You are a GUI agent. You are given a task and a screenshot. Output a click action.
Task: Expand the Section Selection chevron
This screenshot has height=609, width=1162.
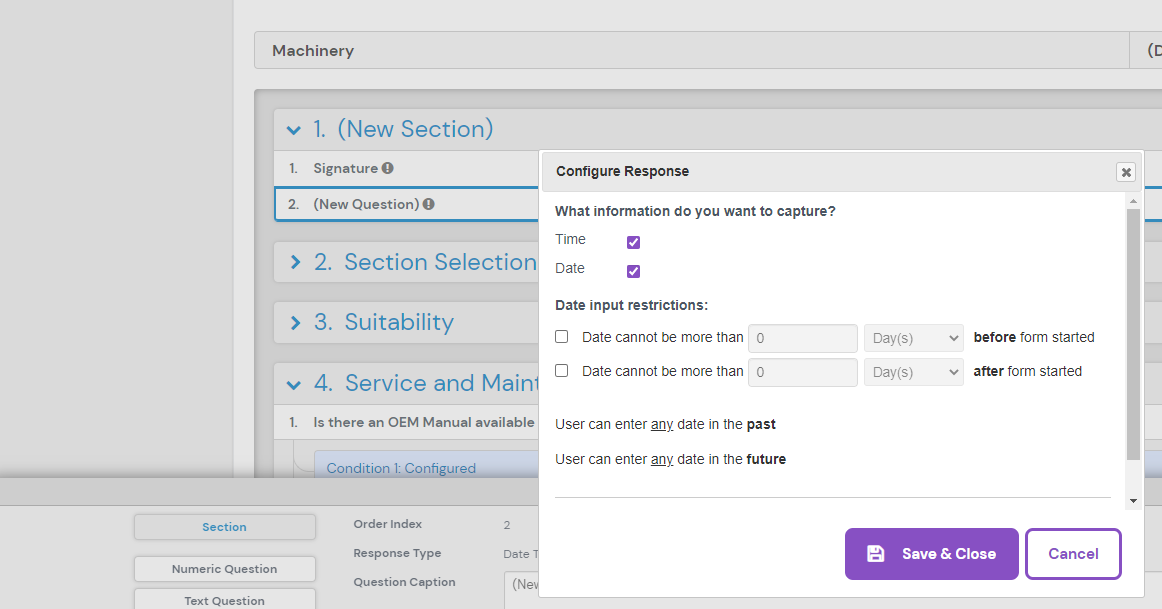pos(295,262)
